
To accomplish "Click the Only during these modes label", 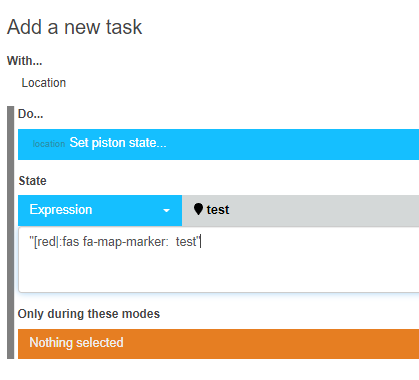I will point(89,314).
